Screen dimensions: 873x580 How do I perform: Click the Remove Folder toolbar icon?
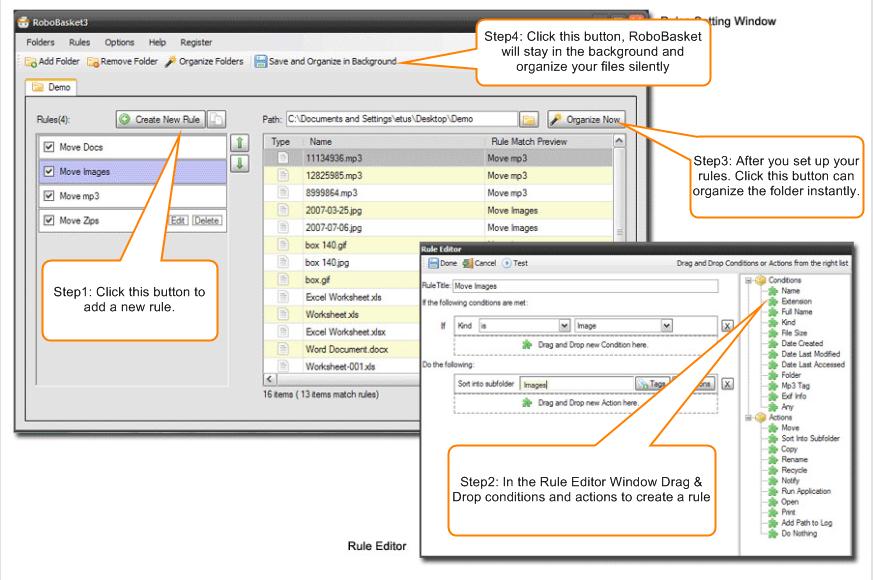pos(93,62)
